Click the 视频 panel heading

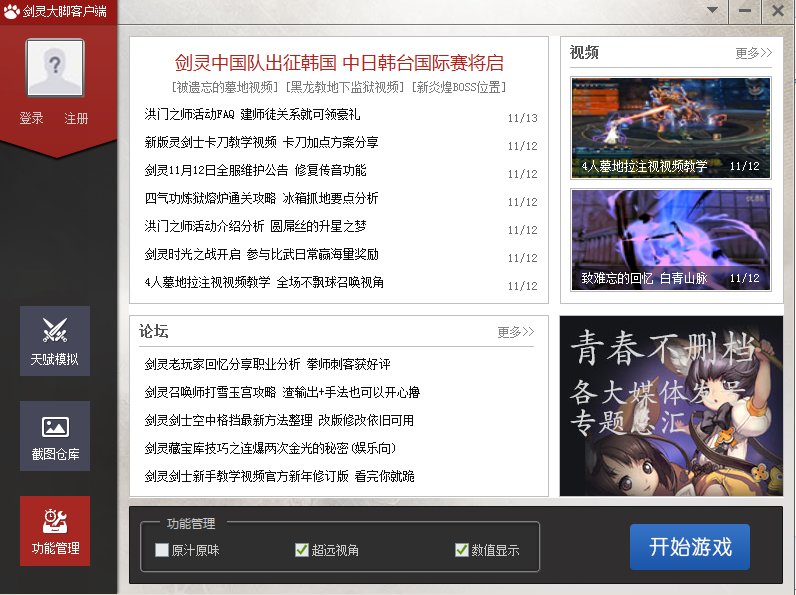coord(584,52)
